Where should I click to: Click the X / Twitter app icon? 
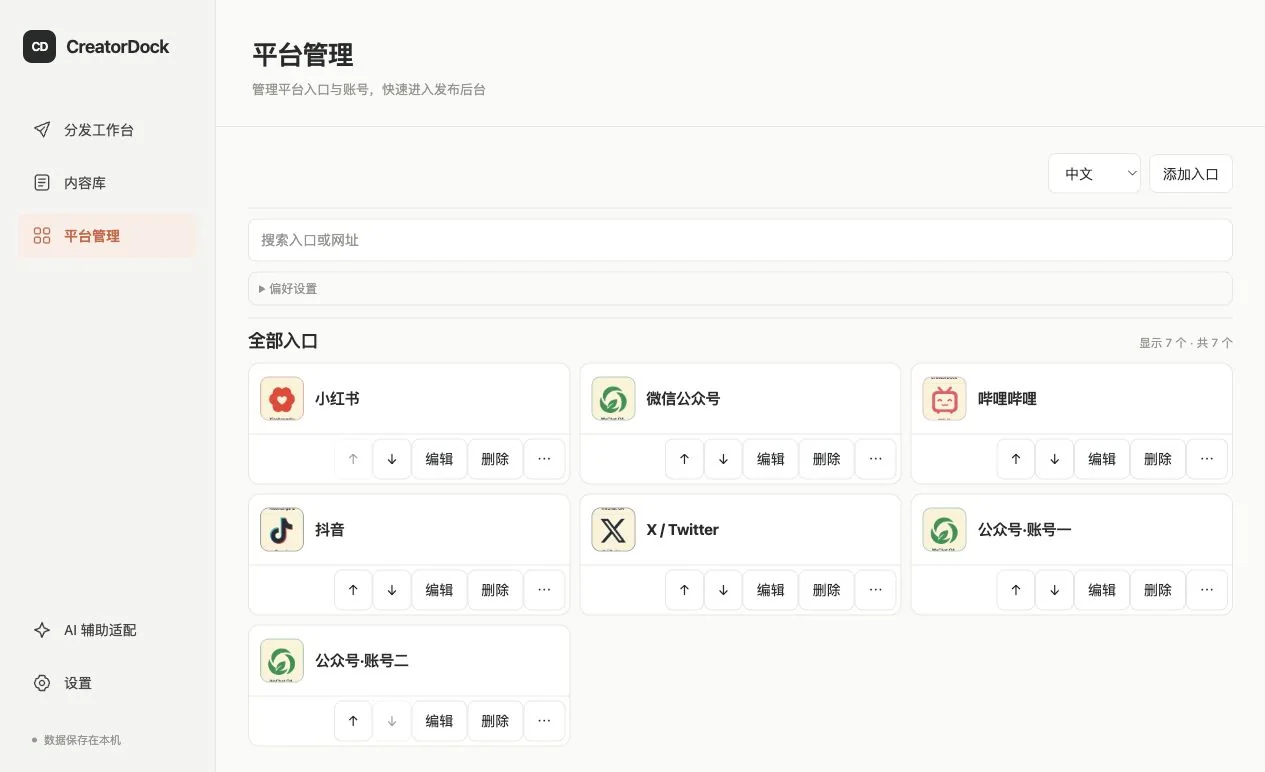613,530
